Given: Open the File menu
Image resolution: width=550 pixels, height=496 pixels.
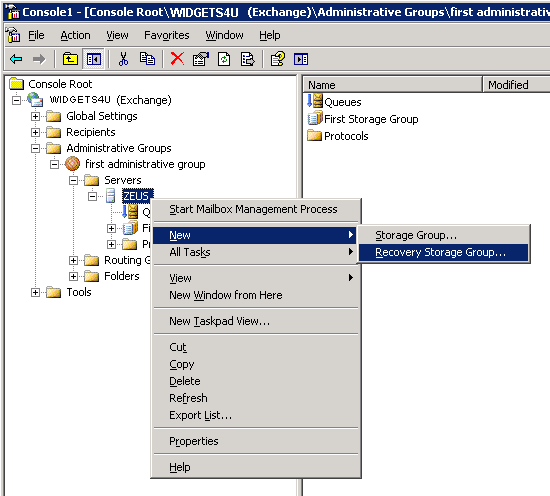Looking at the screenshot, I should click(x=36, y=35).
